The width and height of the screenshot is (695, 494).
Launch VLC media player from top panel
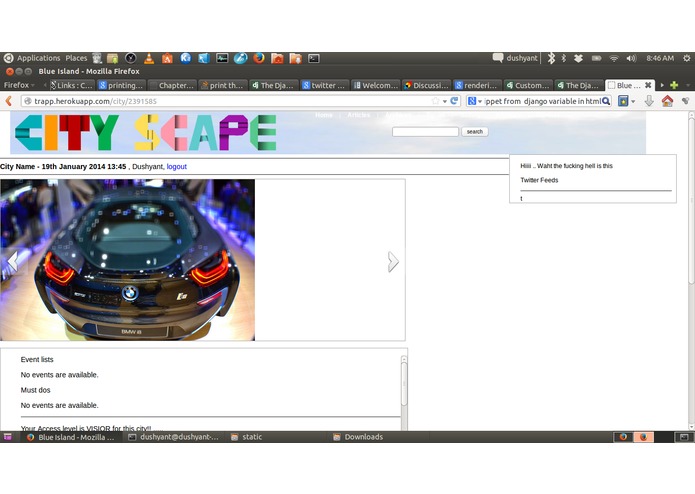pos(149,58)
